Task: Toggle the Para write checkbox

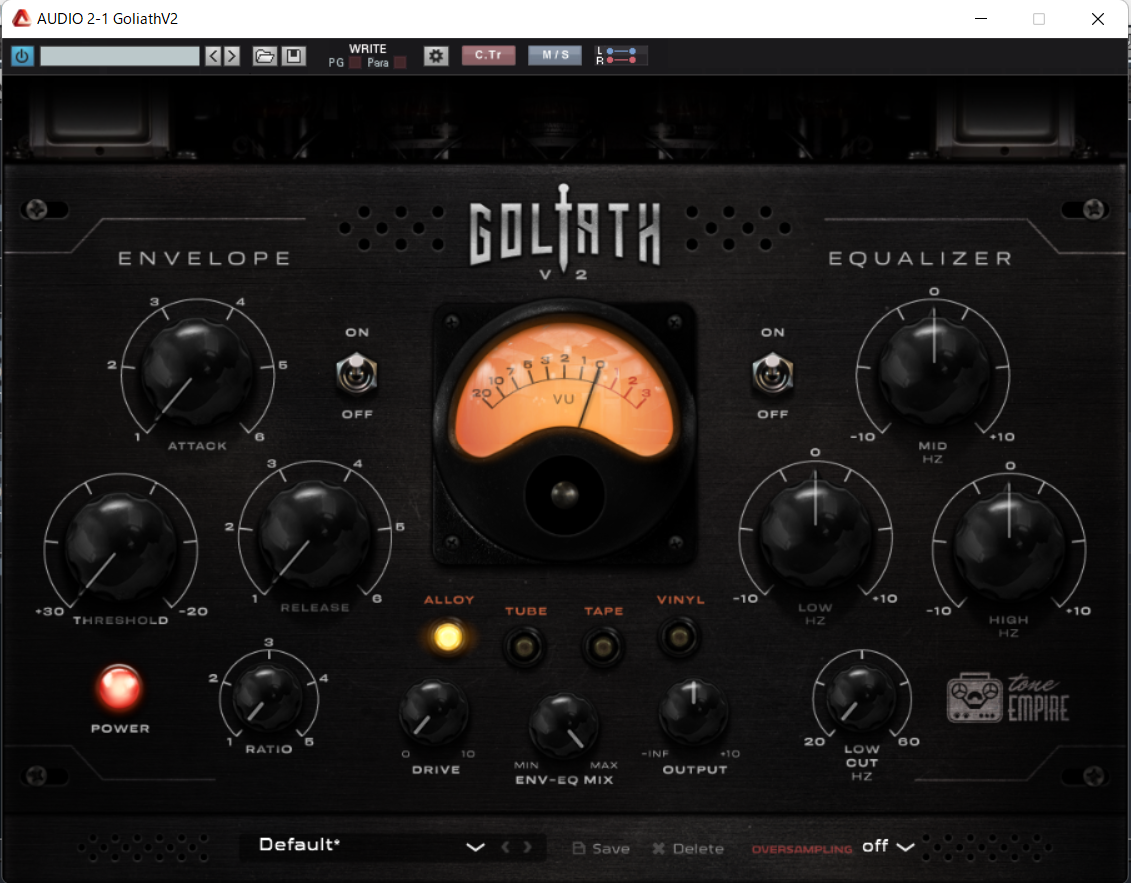Action: [400, 63]
